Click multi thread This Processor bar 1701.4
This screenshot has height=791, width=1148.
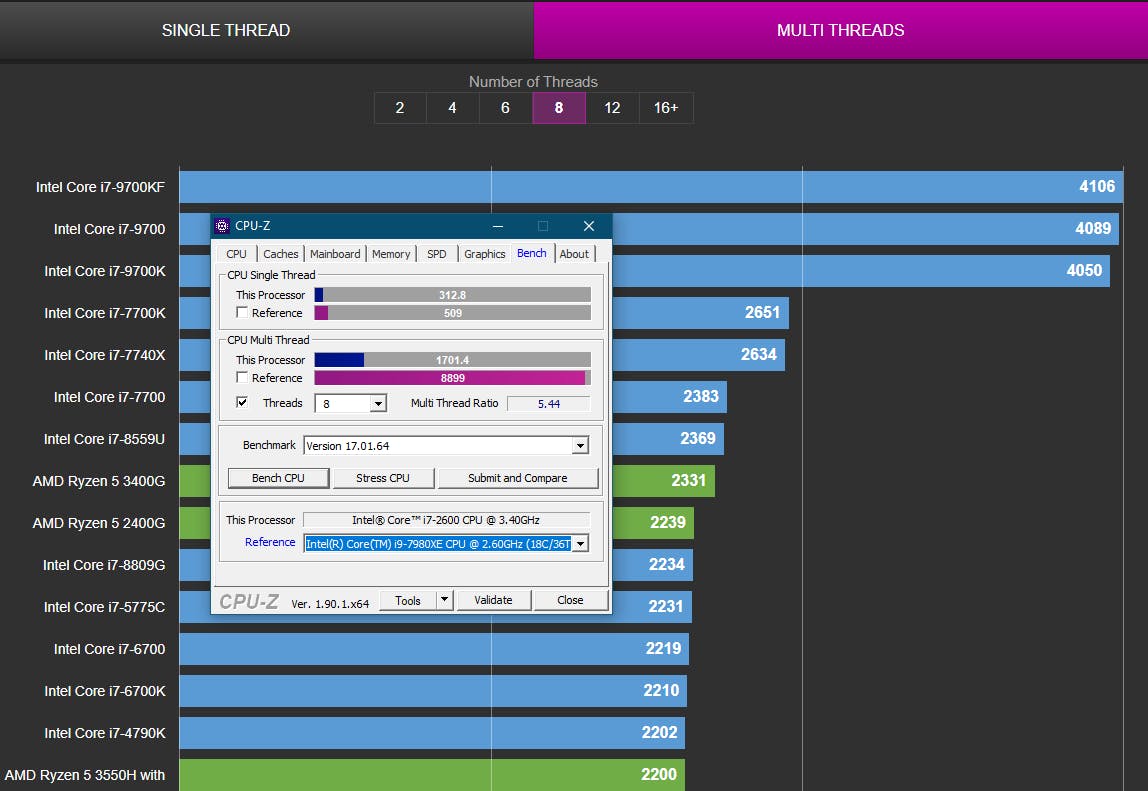[x=452, y=360]
